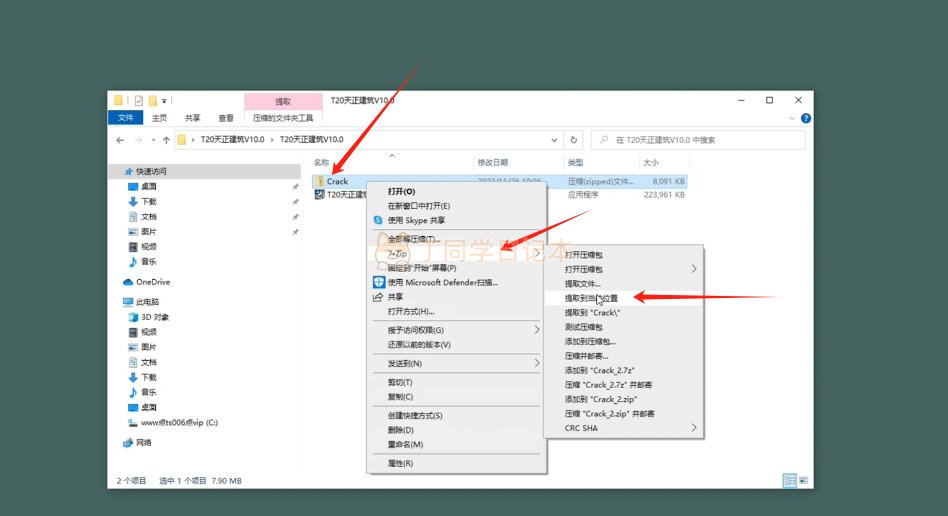Expand the CRC SHA submenu
Viewport: 948px width, 516px height.
point(694,428)
